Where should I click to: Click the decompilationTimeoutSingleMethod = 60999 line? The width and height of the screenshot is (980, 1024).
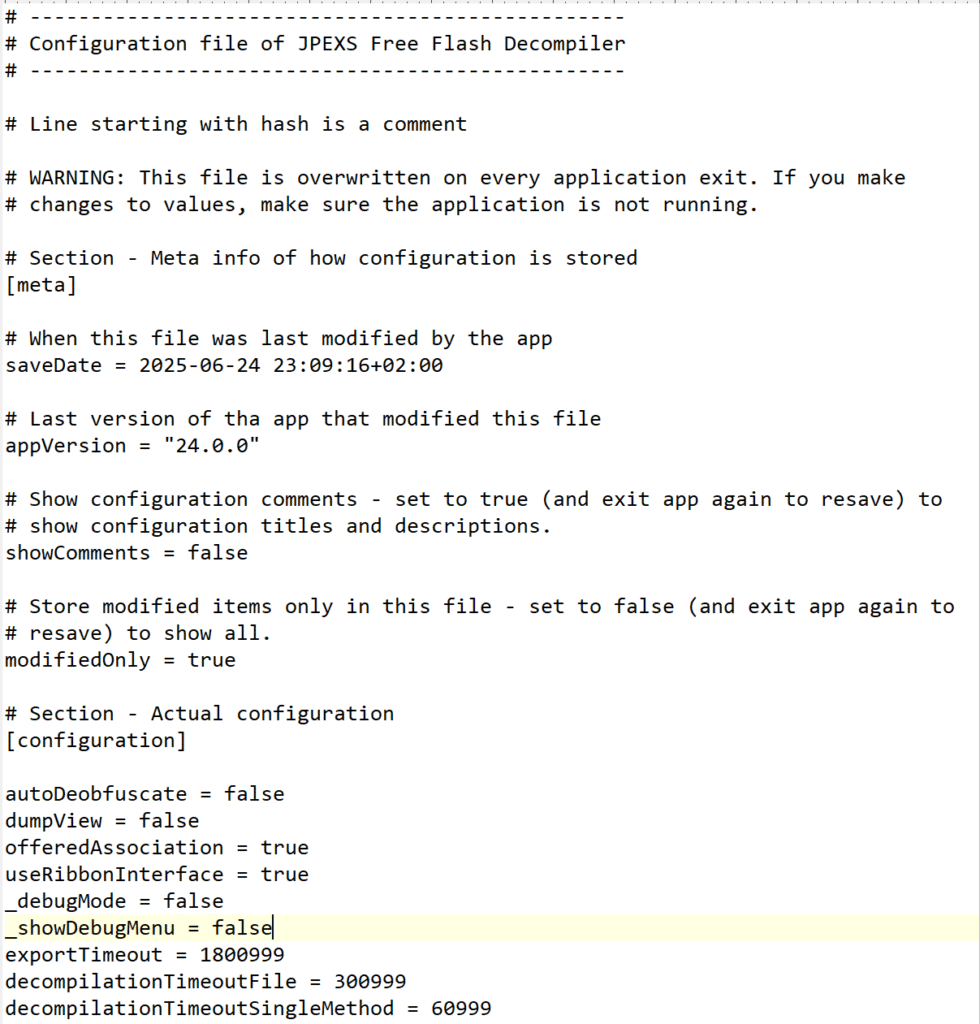(x=248, y=1008)
